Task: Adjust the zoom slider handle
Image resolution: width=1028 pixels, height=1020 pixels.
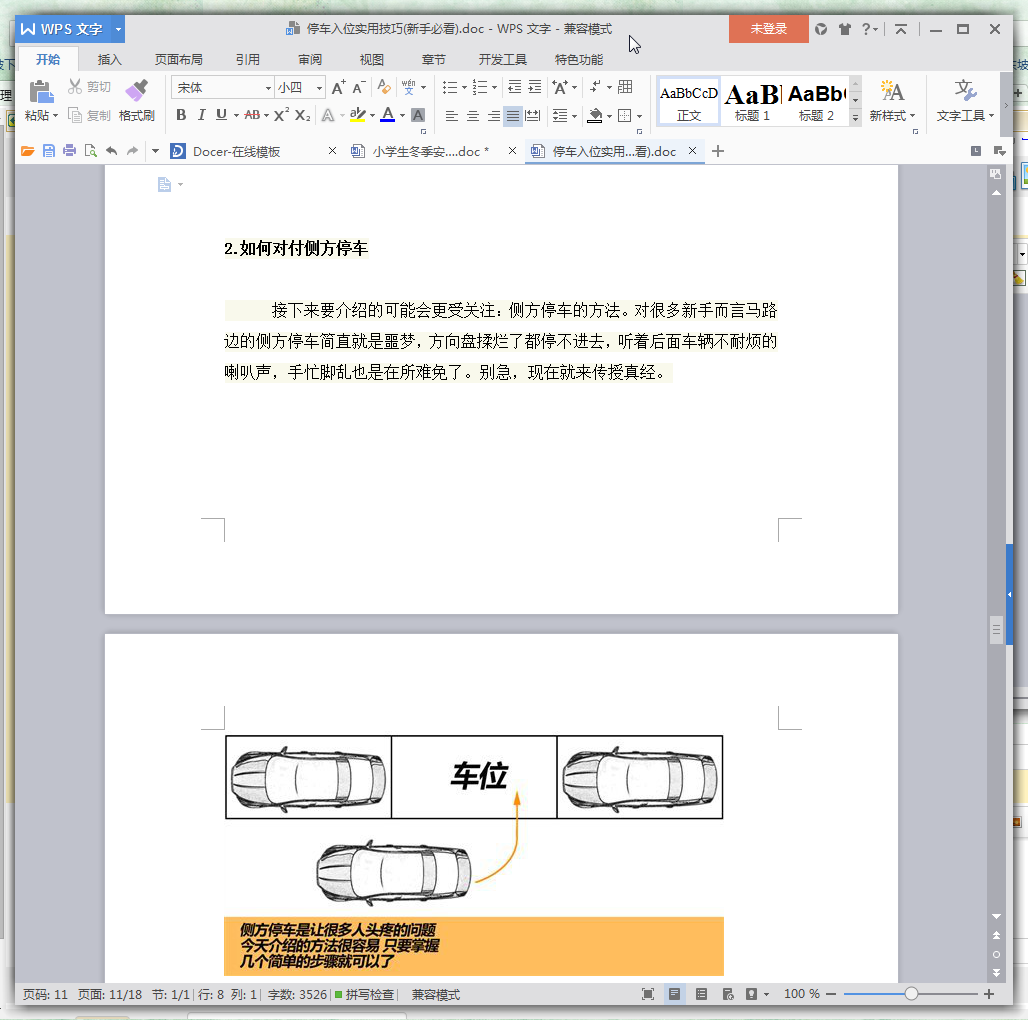Action: click(911, 994)
